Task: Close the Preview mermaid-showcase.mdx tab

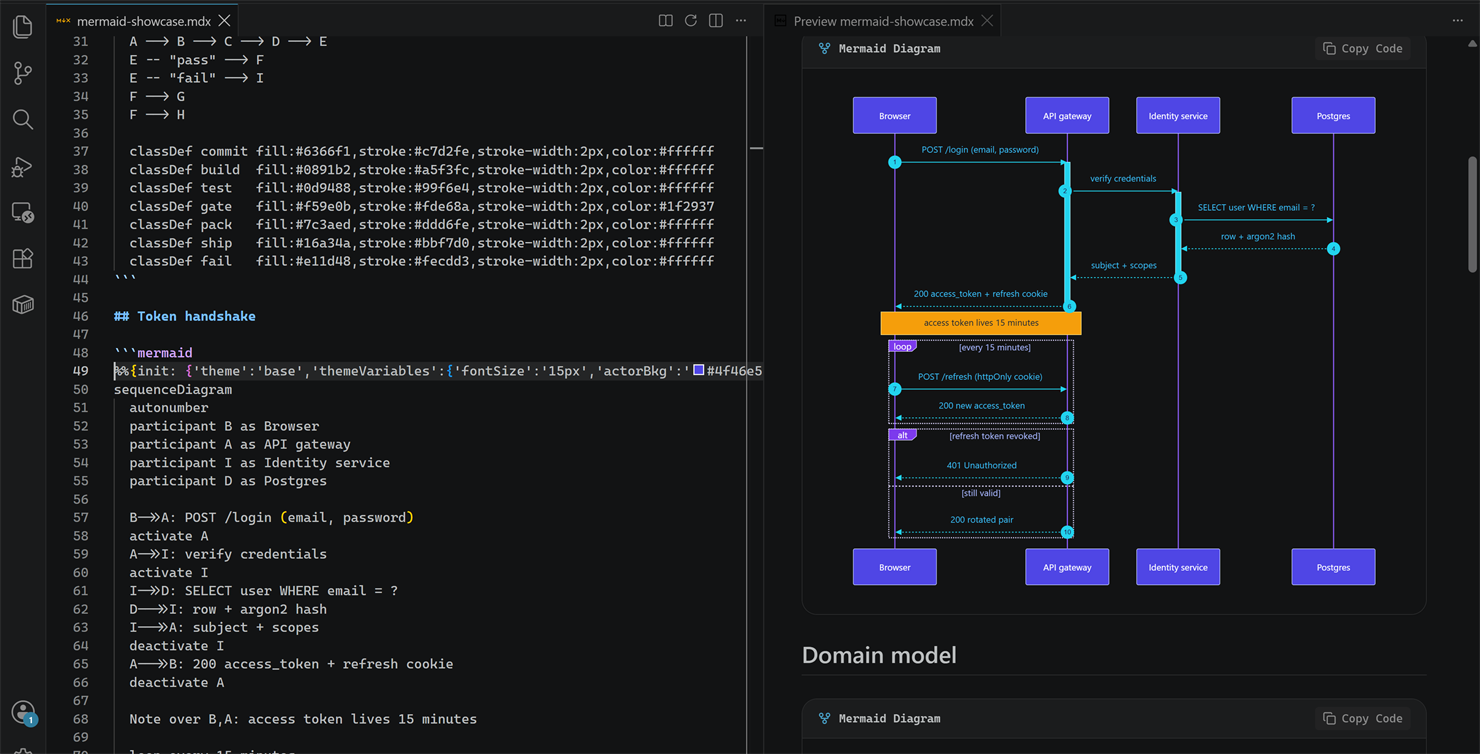Action: (987, 20)
